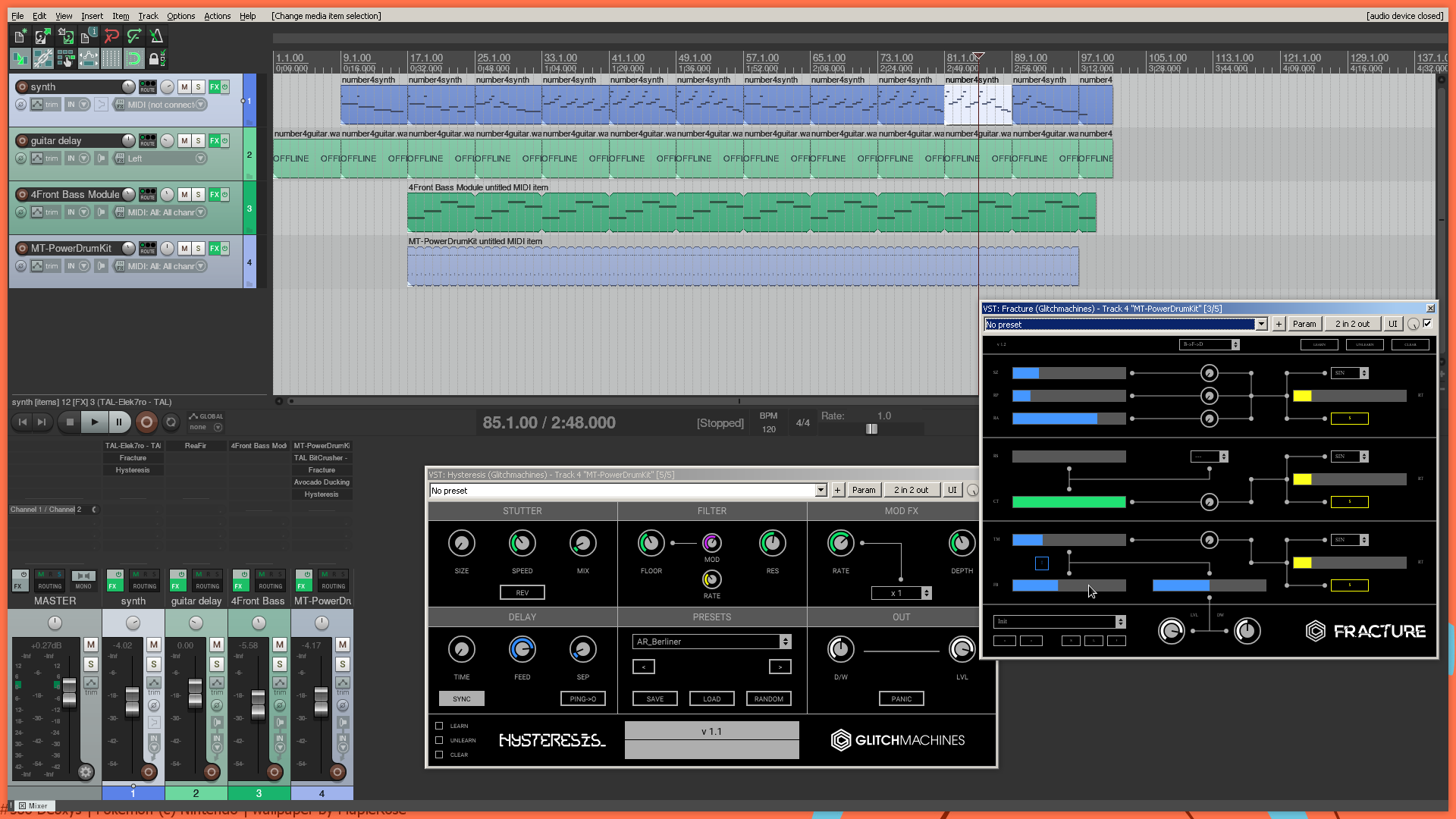The width and height of the screenshot is (1456, 819).
Task: Click the transport Pause button
Action: 119,422
